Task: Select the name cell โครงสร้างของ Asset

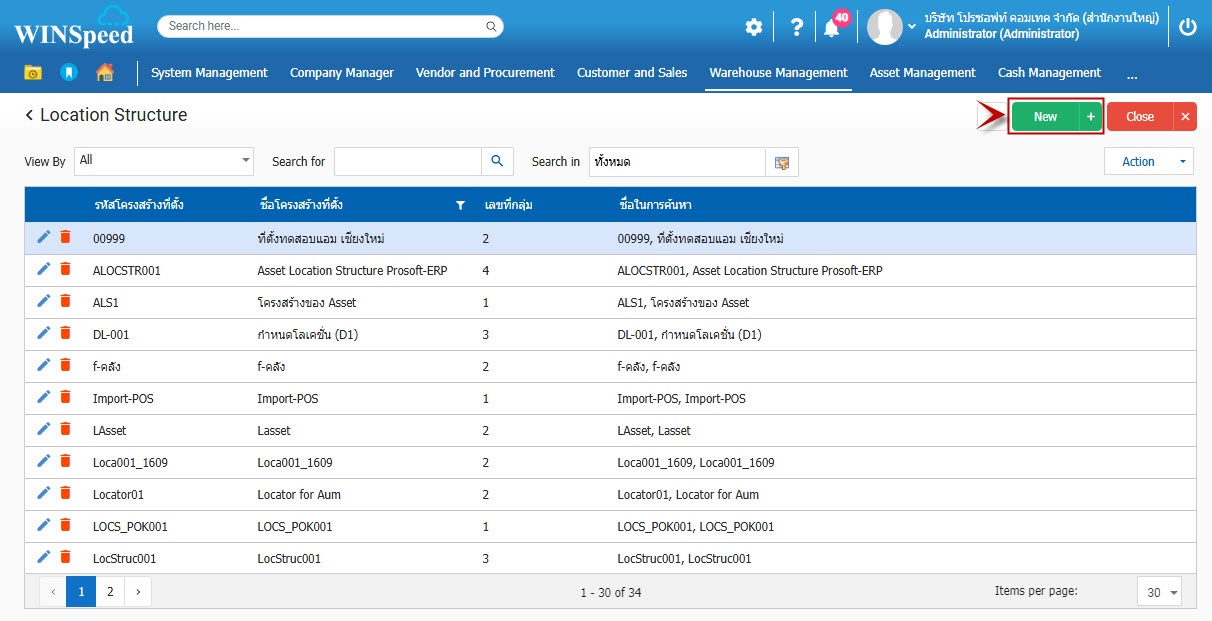Action: [x=307, y=303]
